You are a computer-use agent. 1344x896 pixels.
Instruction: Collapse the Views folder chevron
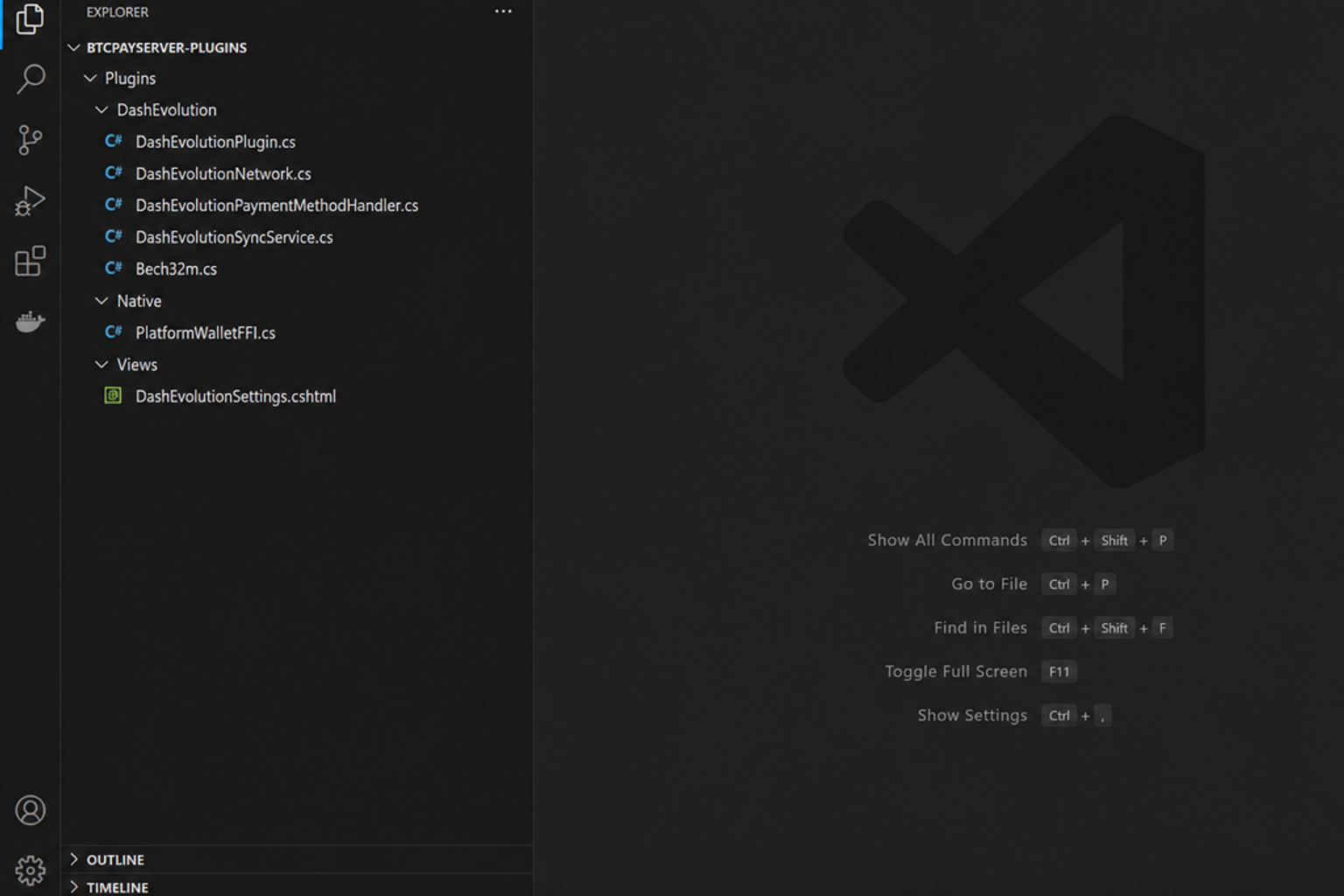coord(101,364)
